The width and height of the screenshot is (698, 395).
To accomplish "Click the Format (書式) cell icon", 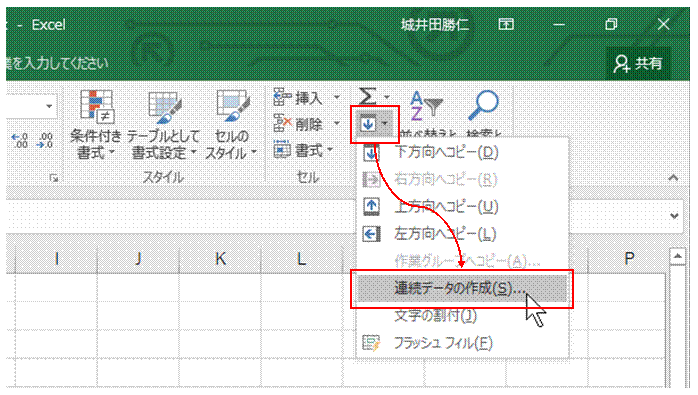I will click(282, 150).
